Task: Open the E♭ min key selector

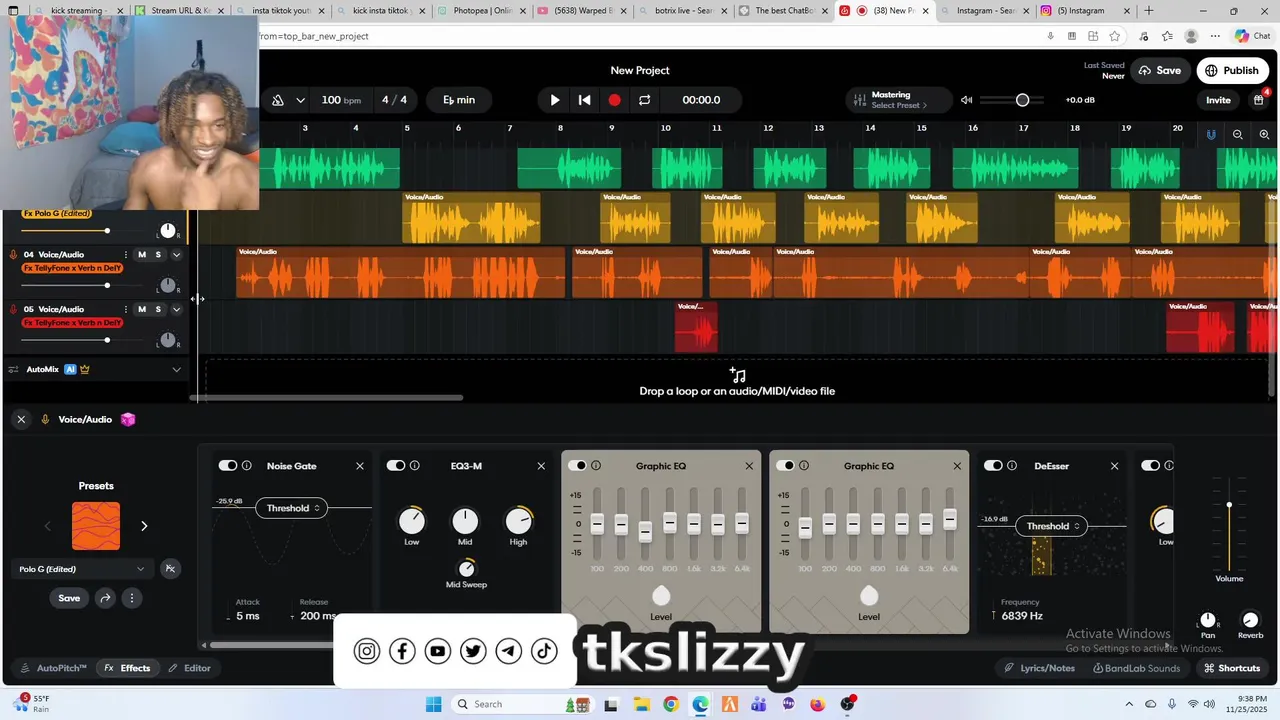Action: click(459, 100)
